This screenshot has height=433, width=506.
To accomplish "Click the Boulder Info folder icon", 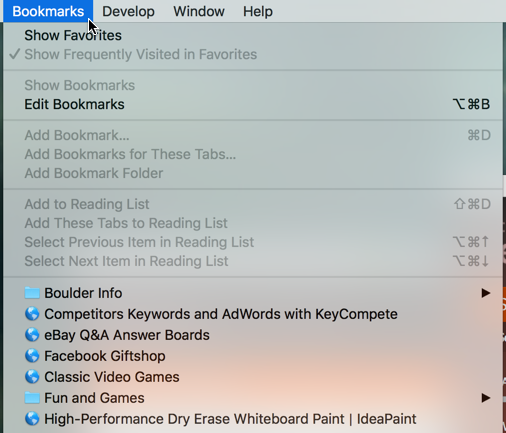I will pos(32,293).
